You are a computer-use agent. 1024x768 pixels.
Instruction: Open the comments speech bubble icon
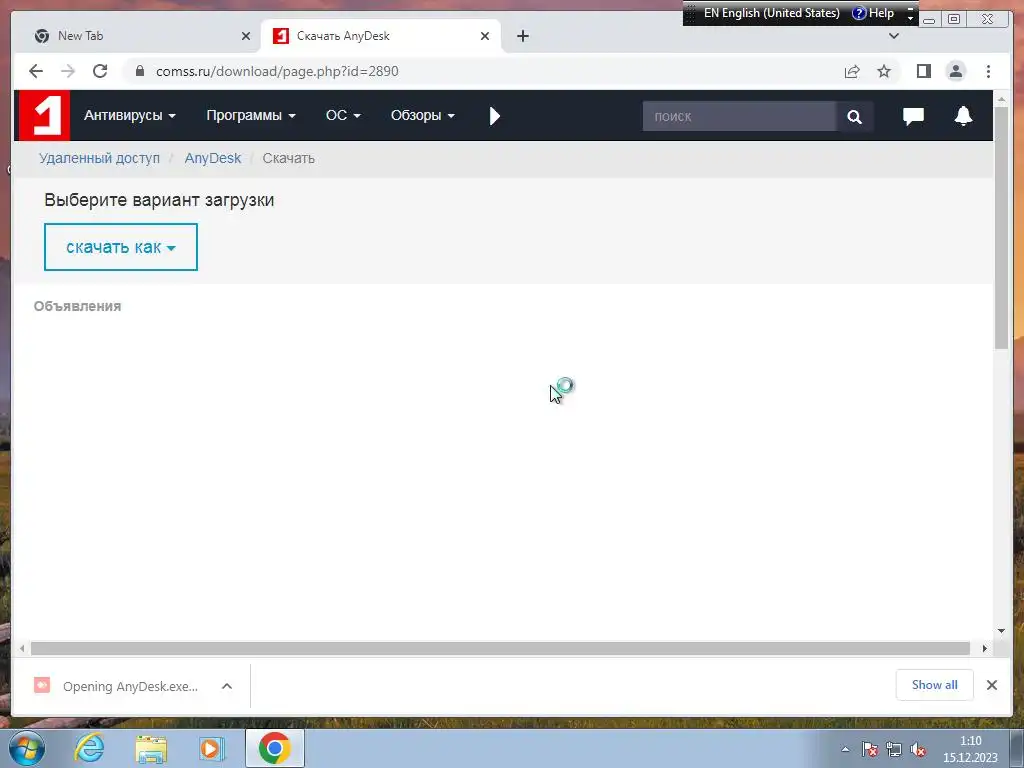point(913,116)
